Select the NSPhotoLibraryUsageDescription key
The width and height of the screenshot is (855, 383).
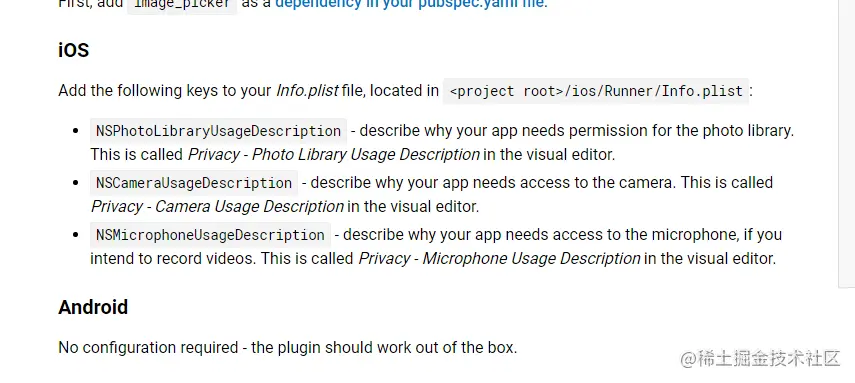pos(218,131)
